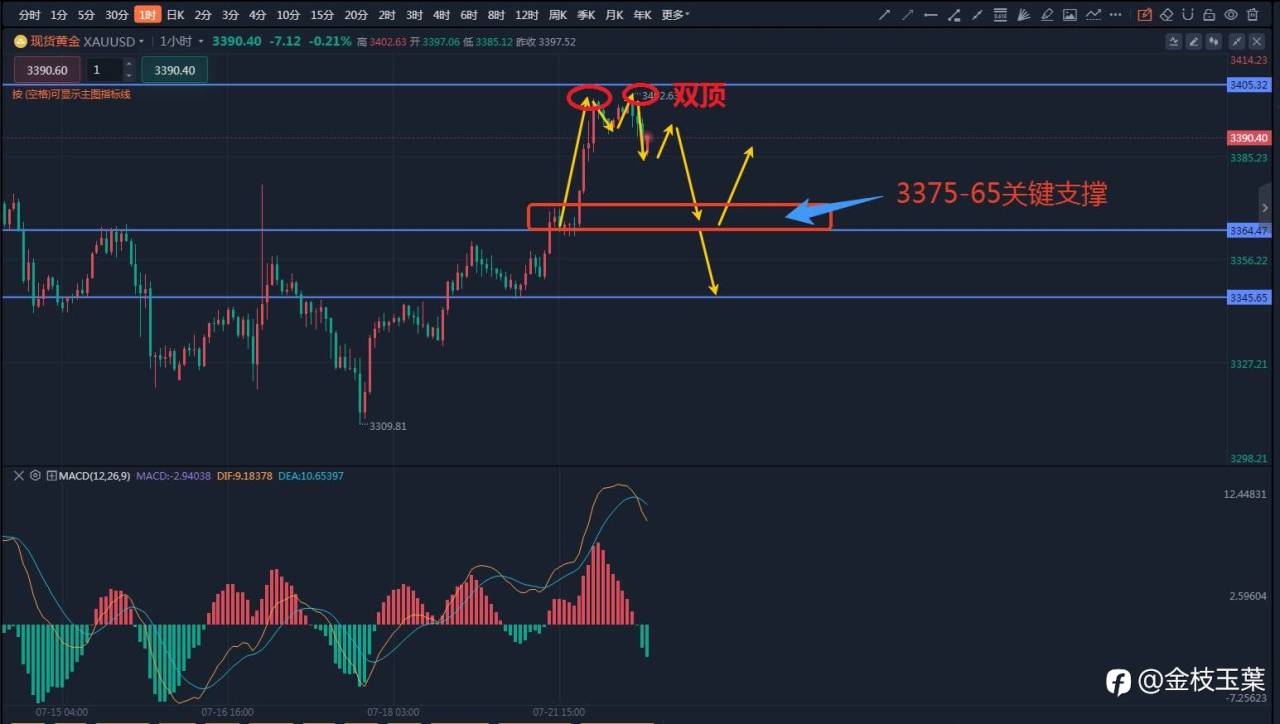
Task: Switch to the 30分 timeframe
Action: (117, 15)
